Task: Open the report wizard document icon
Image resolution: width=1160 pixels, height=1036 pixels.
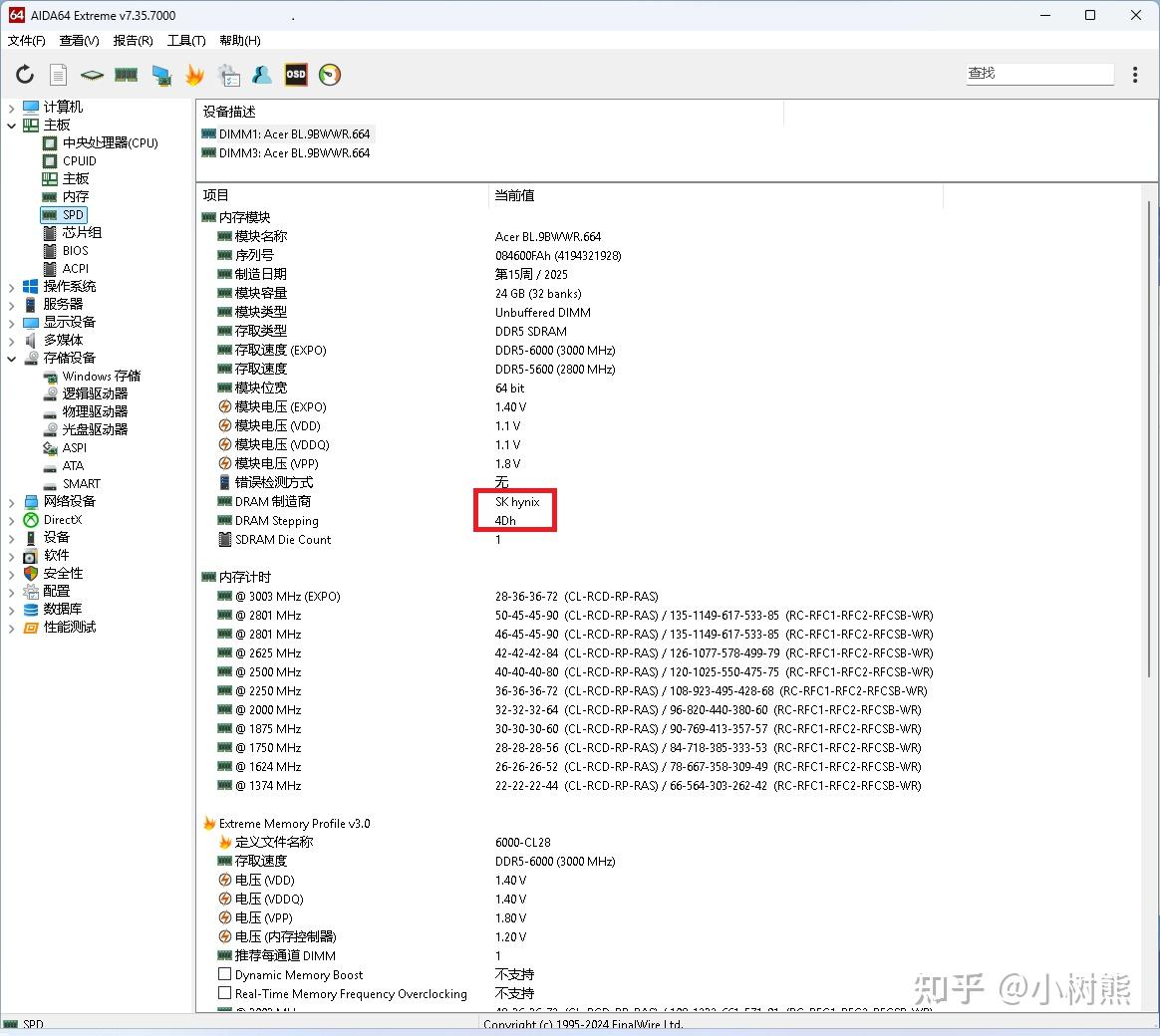Action: coord(57,75)
